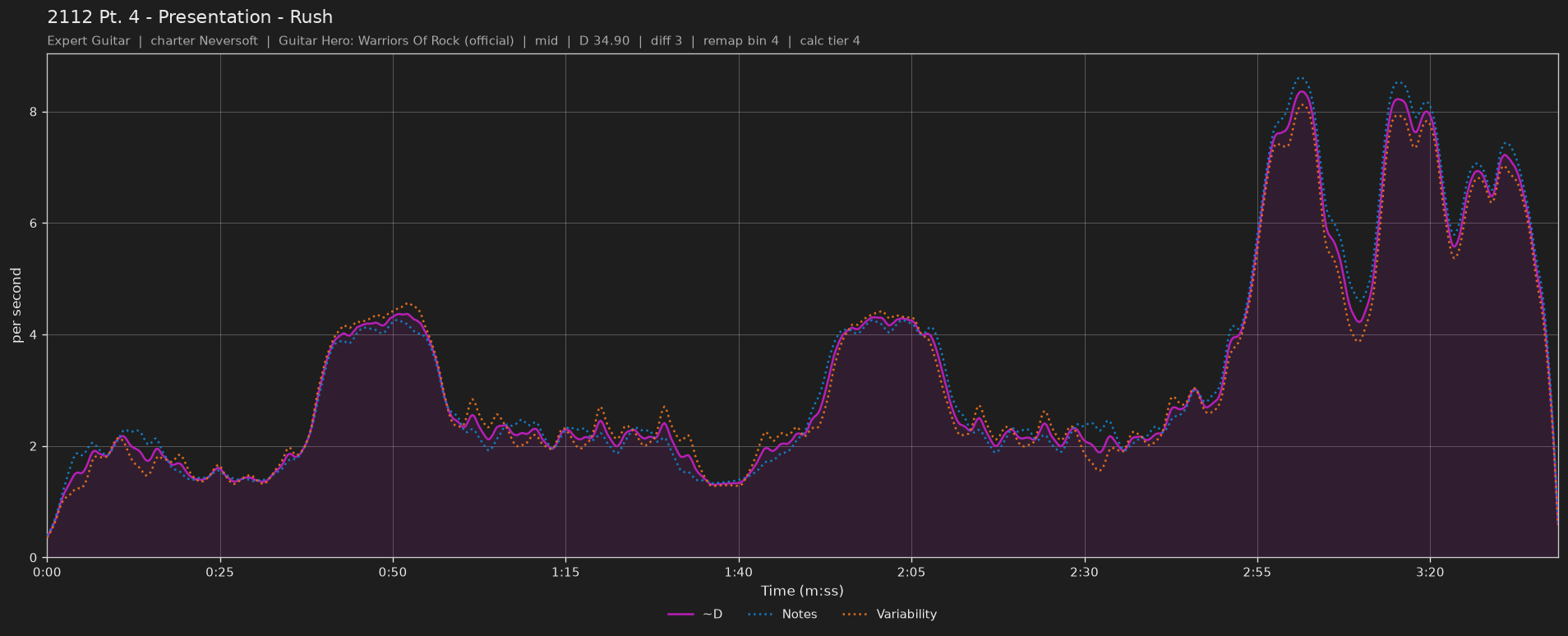This screenshot has width=1568, height=636.
Task: Click the solid magenta legend line beside "~D"
Action: (681, 615)
